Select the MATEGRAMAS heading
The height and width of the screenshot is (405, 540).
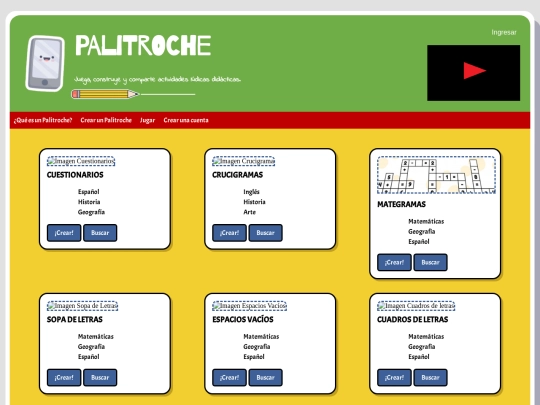402,205
